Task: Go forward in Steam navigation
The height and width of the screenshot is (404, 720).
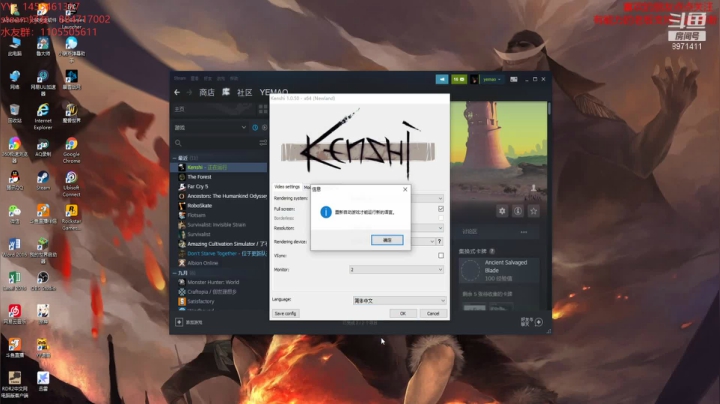Action: pyautogui.click(x=189, y=92)
